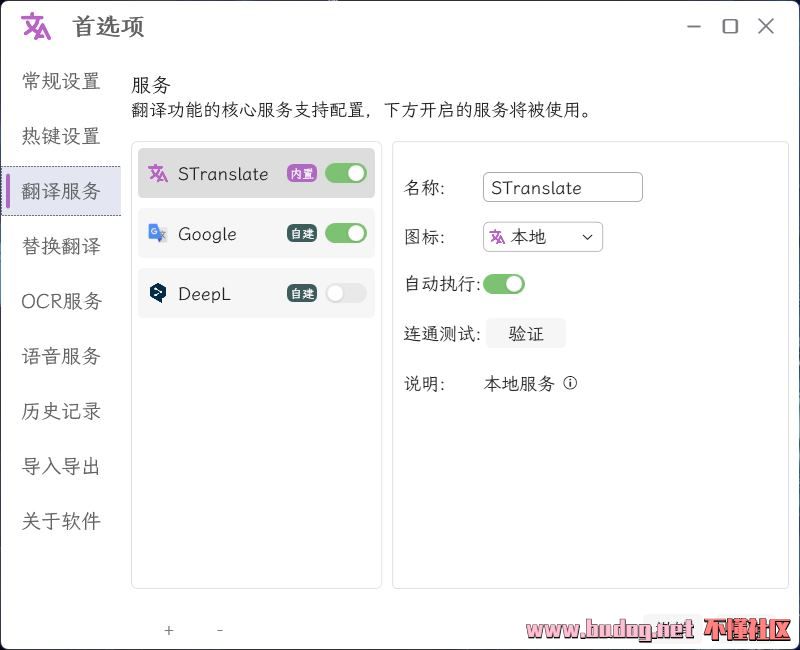Select the STranslate service row

(256, 173)
